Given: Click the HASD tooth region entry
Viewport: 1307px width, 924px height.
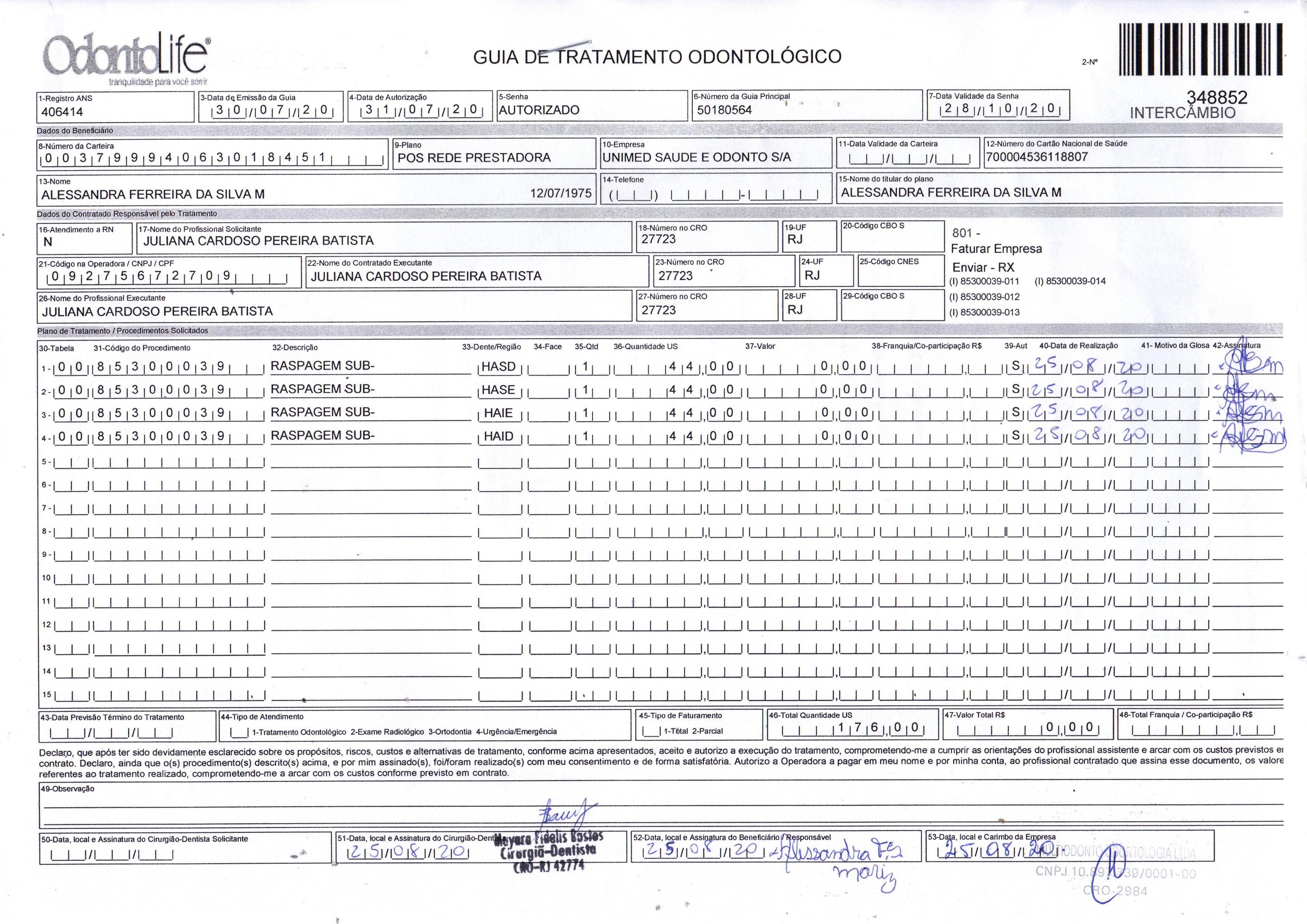Looking at the screenshot, I should [499, 367].
